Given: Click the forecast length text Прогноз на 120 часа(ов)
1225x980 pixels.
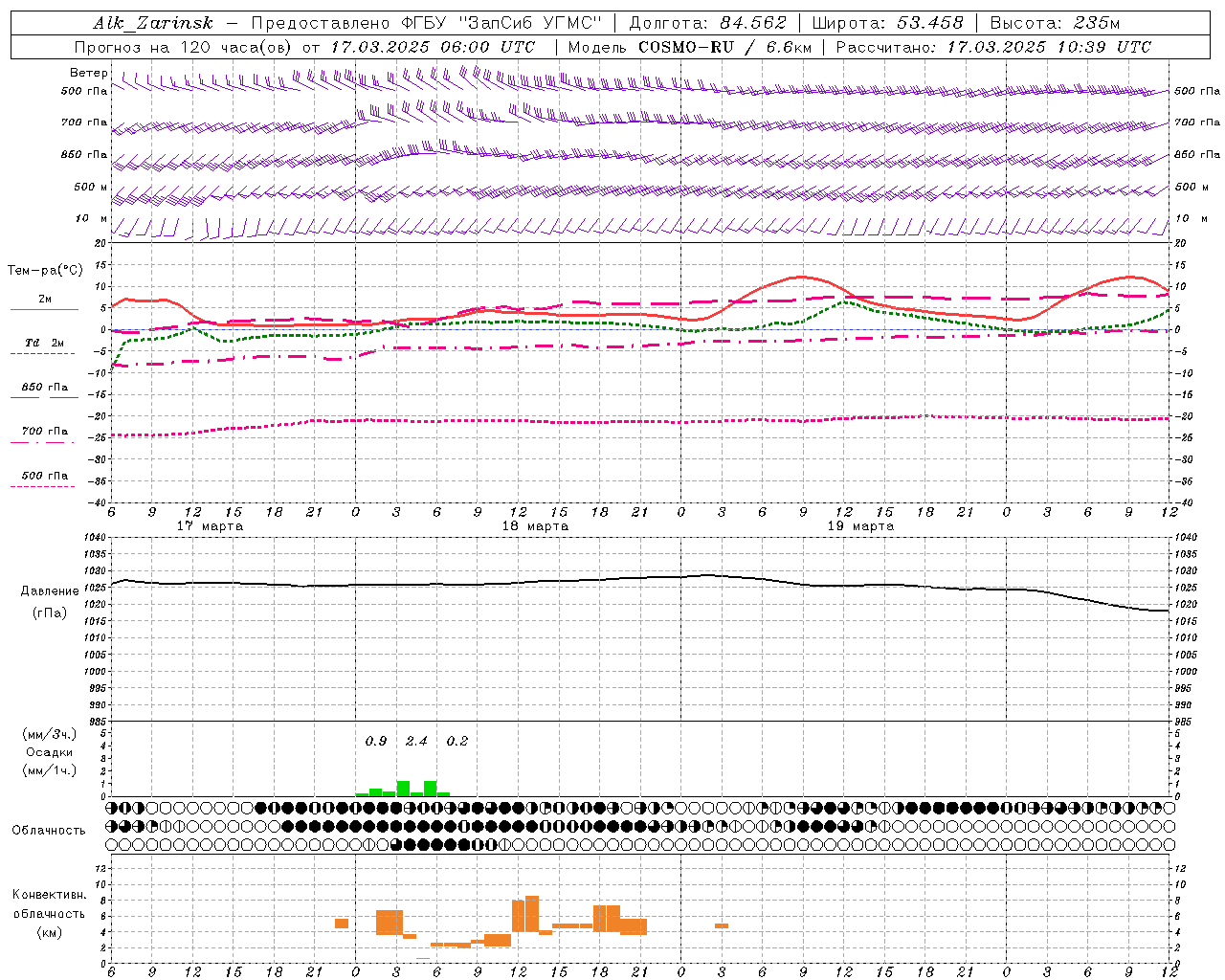Looking at the screenshot, I should (x=183, y=47).
